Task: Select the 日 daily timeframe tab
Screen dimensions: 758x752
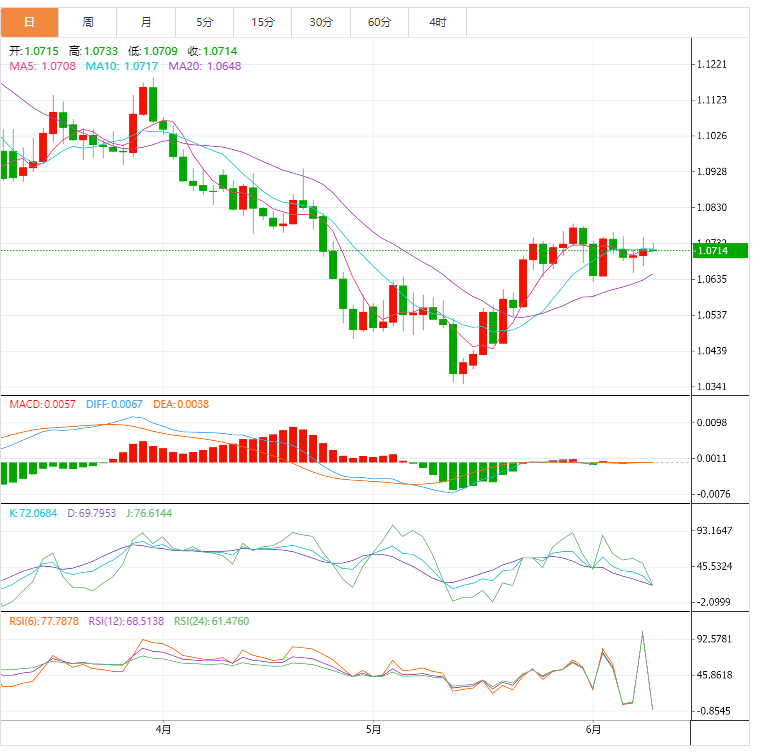Action: (x=29, y=22)
